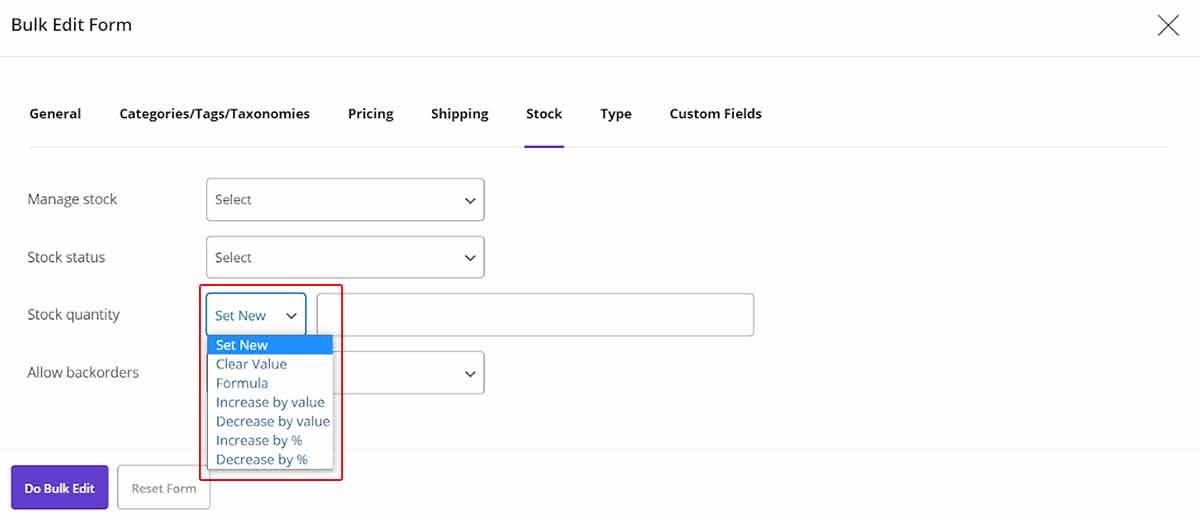The height and width of the screenshot is (516, 1200).
Task: Expand the Manage stock dropdown
Action: [345, 200]
